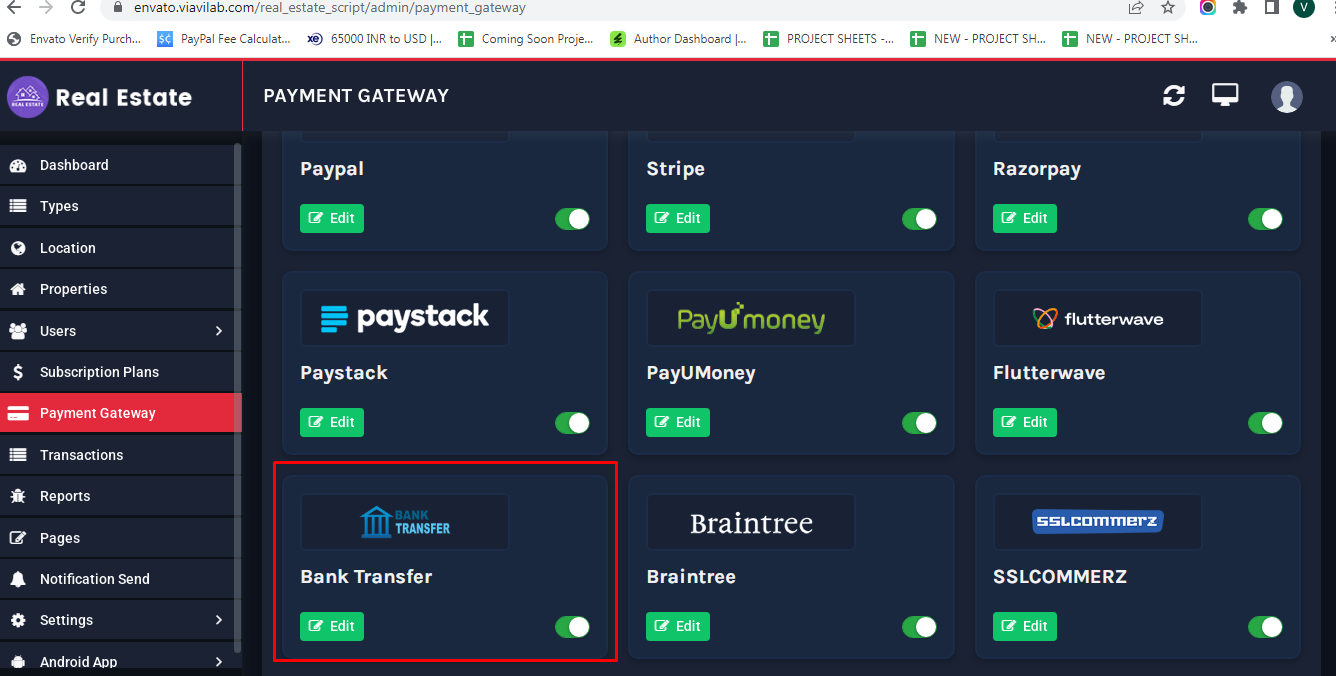Open the 65000 INR to USD bookmark

click(x=375, y=39)
